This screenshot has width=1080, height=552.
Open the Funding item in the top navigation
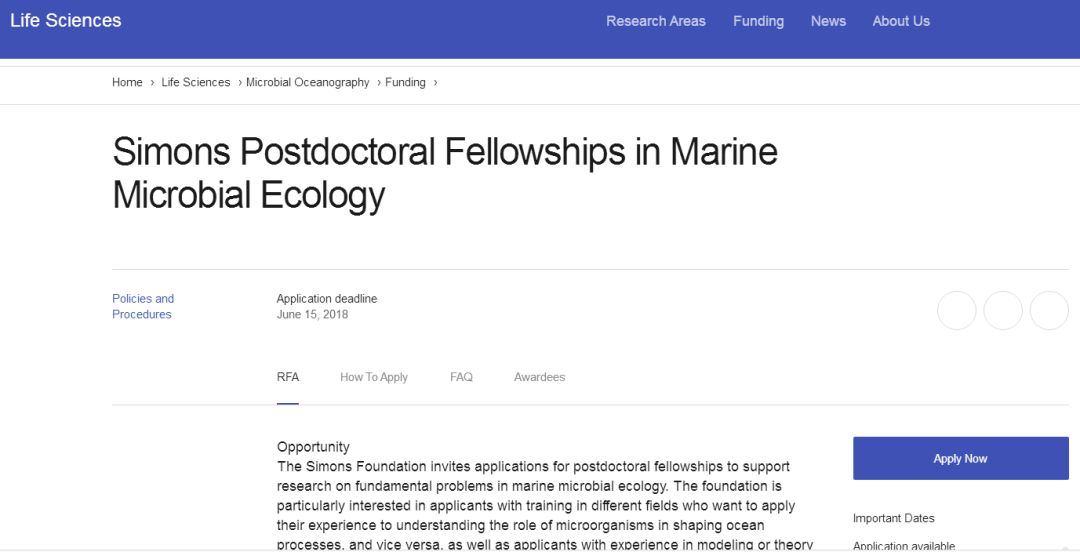tap(758, 21)
